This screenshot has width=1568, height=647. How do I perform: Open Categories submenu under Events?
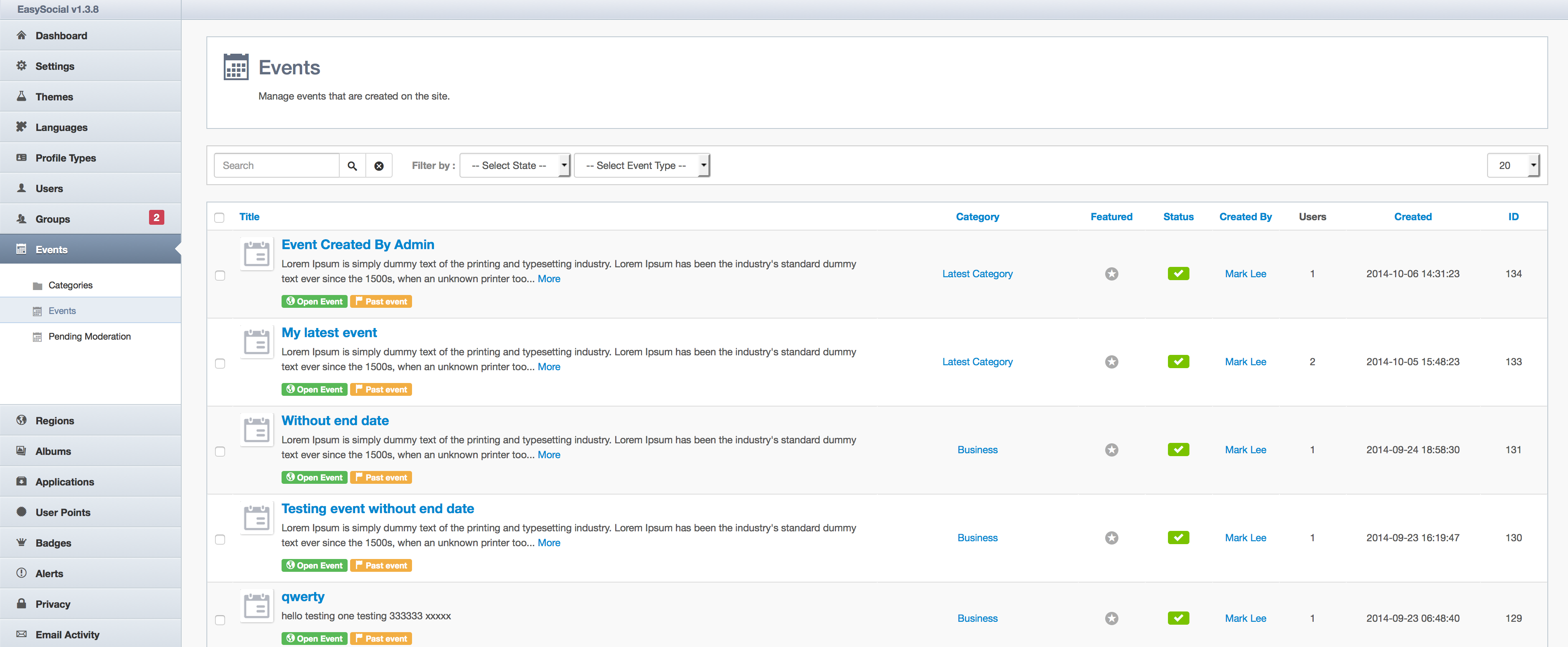tap(70, 285)
